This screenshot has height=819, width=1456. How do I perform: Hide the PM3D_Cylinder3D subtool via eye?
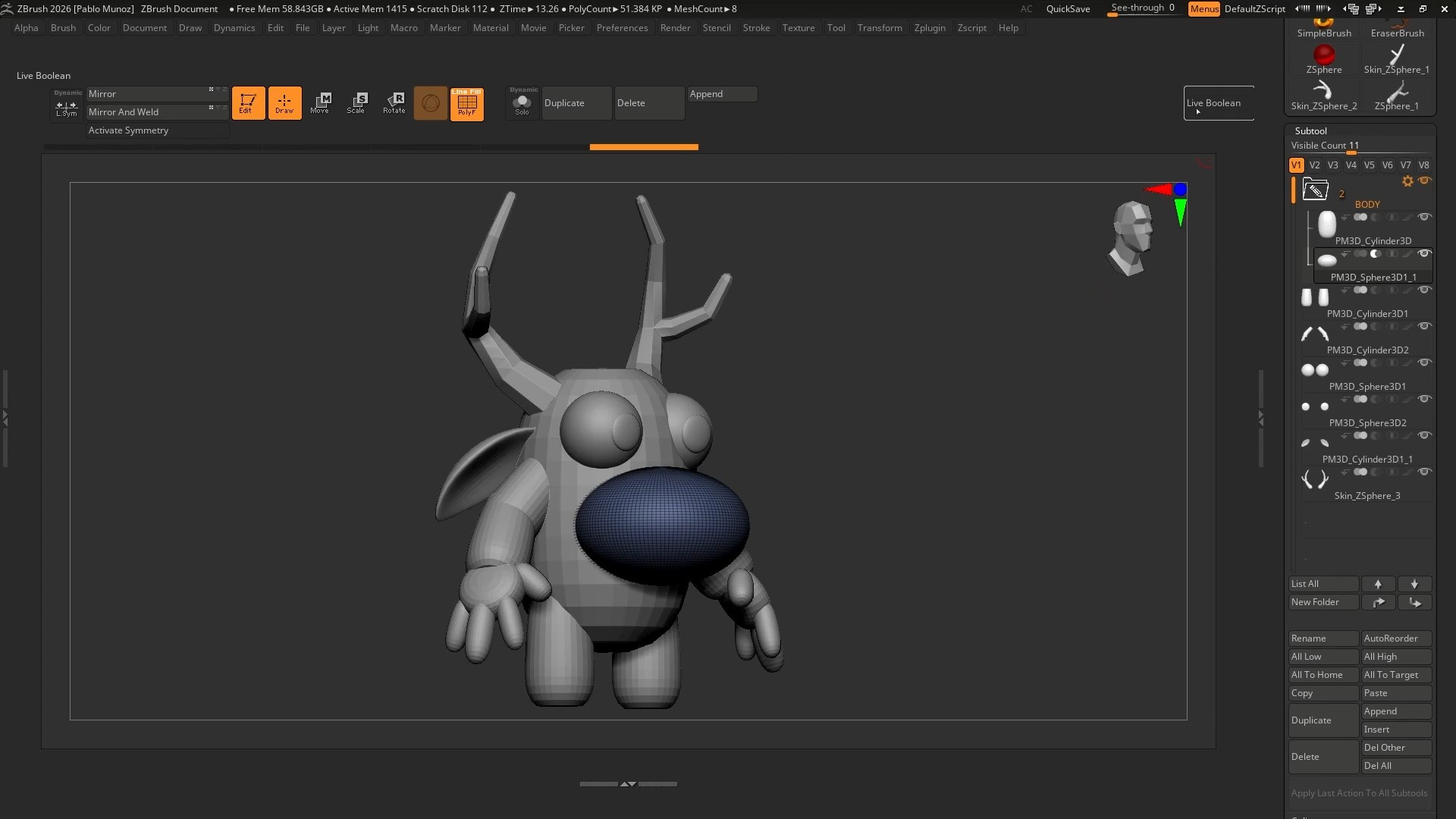pyautogui.click(x=1424, y=217)
